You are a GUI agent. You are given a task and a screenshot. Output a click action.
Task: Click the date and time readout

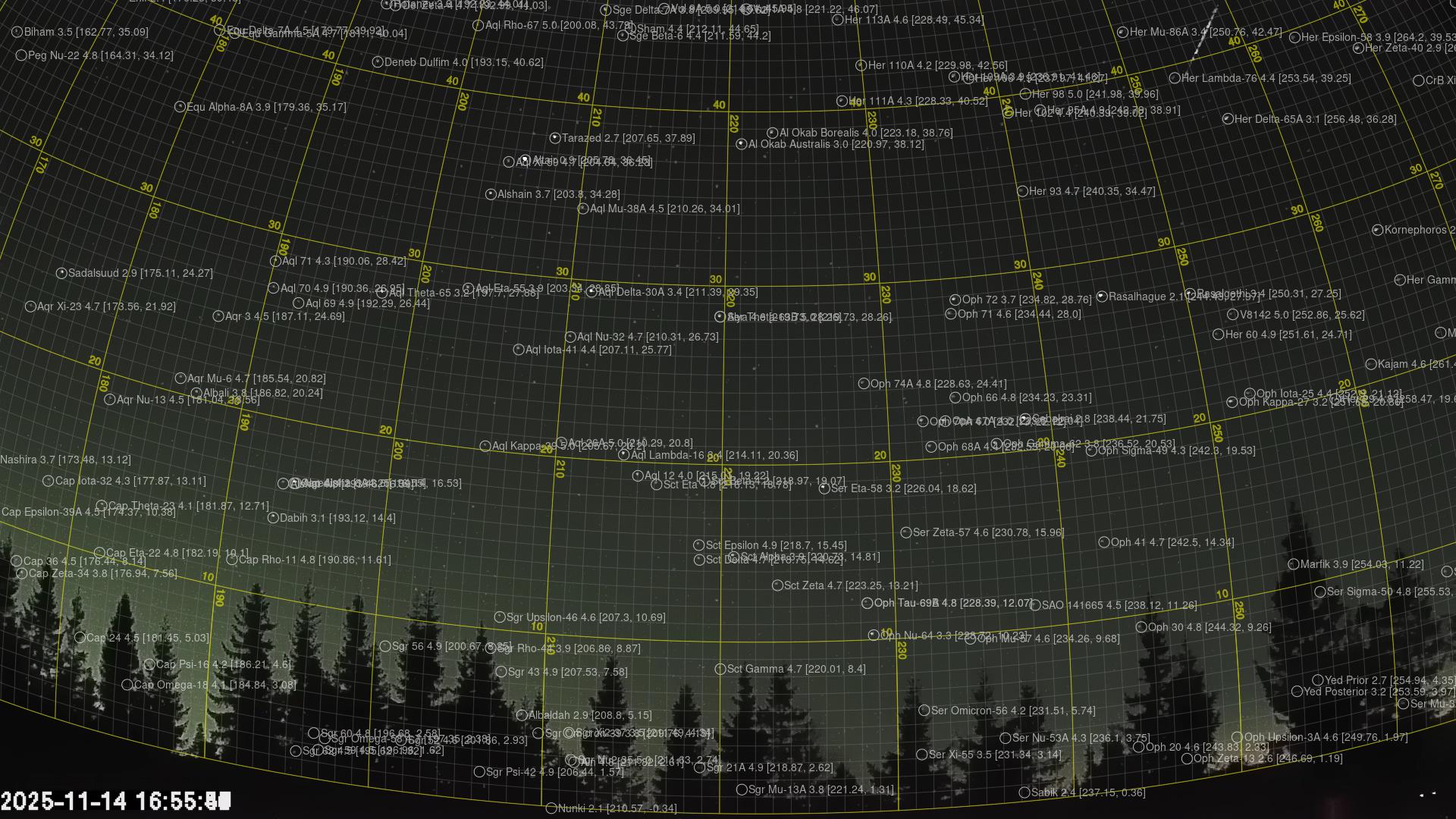point(115,801)
